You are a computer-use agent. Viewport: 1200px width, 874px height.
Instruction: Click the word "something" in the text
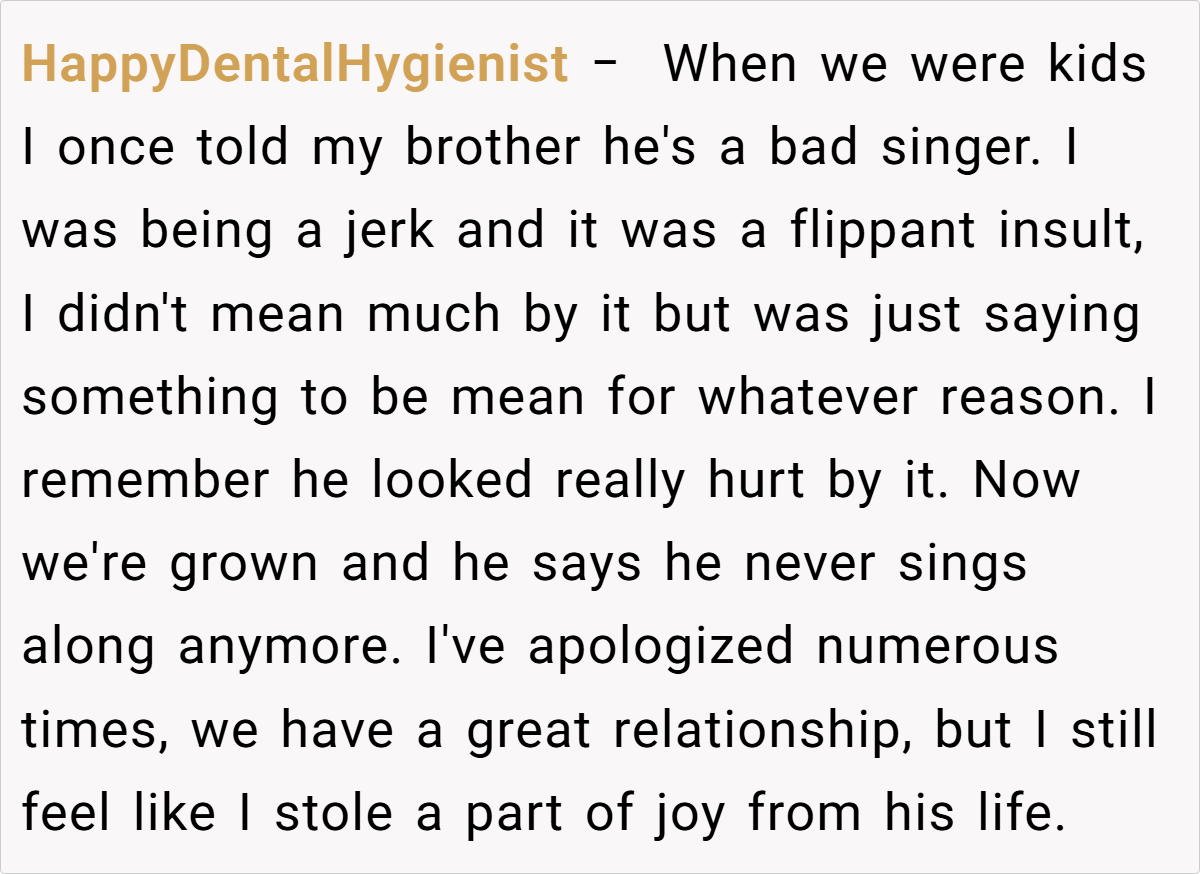(150, 398)
